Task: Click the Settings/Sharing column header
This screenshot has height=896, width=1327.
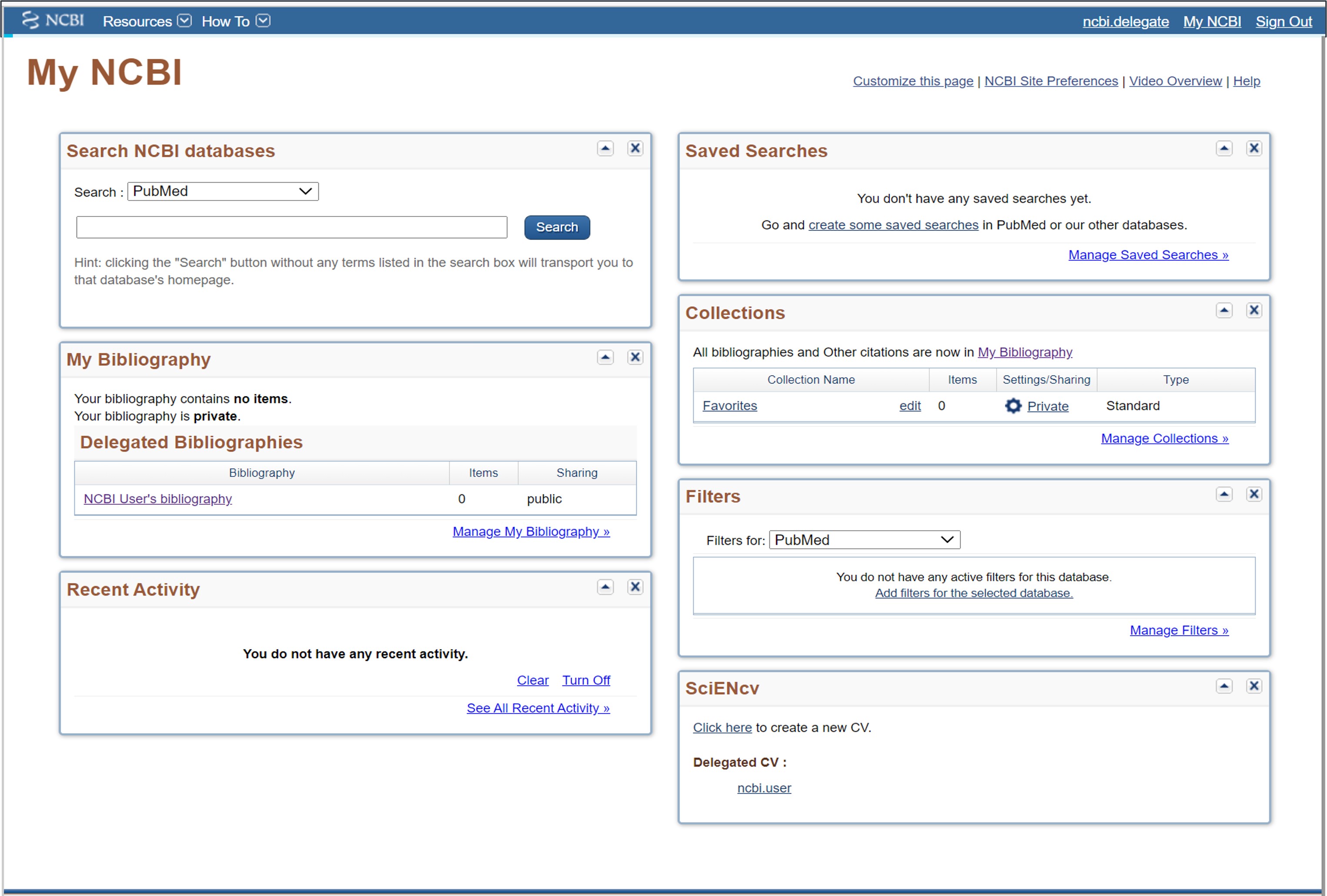Action: 1046,380
